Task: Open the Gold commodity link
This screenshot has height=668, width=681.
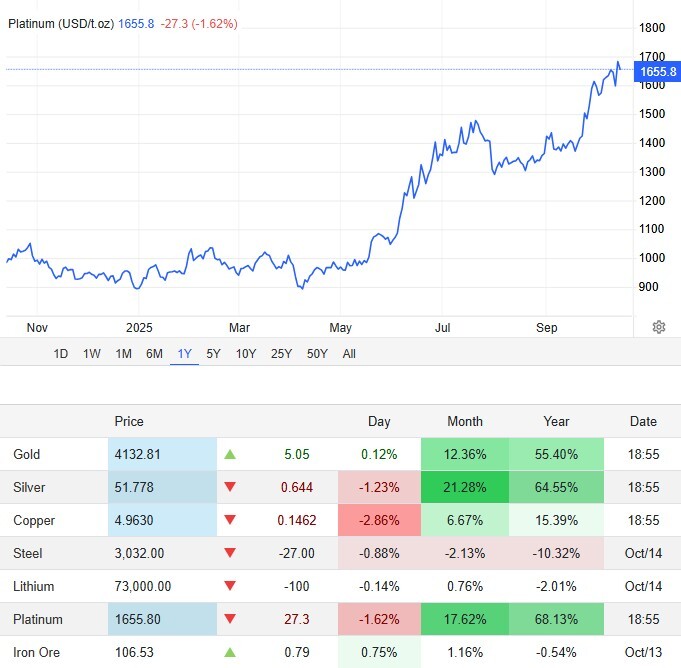Action: pyautogui.click(x=28, y=454)
